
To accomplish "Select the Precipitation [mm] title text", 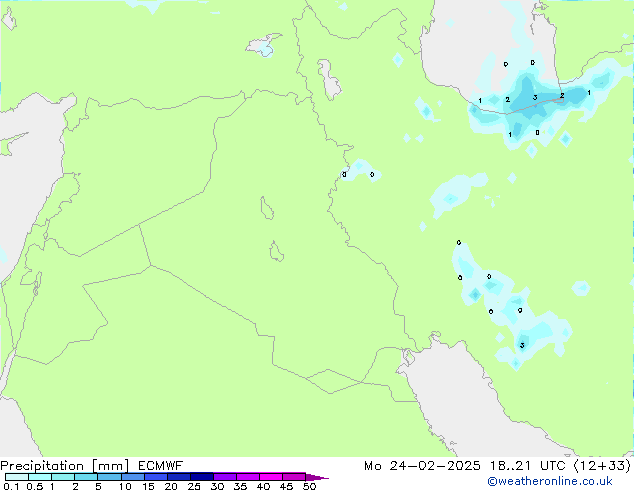I will click(65, 466).
